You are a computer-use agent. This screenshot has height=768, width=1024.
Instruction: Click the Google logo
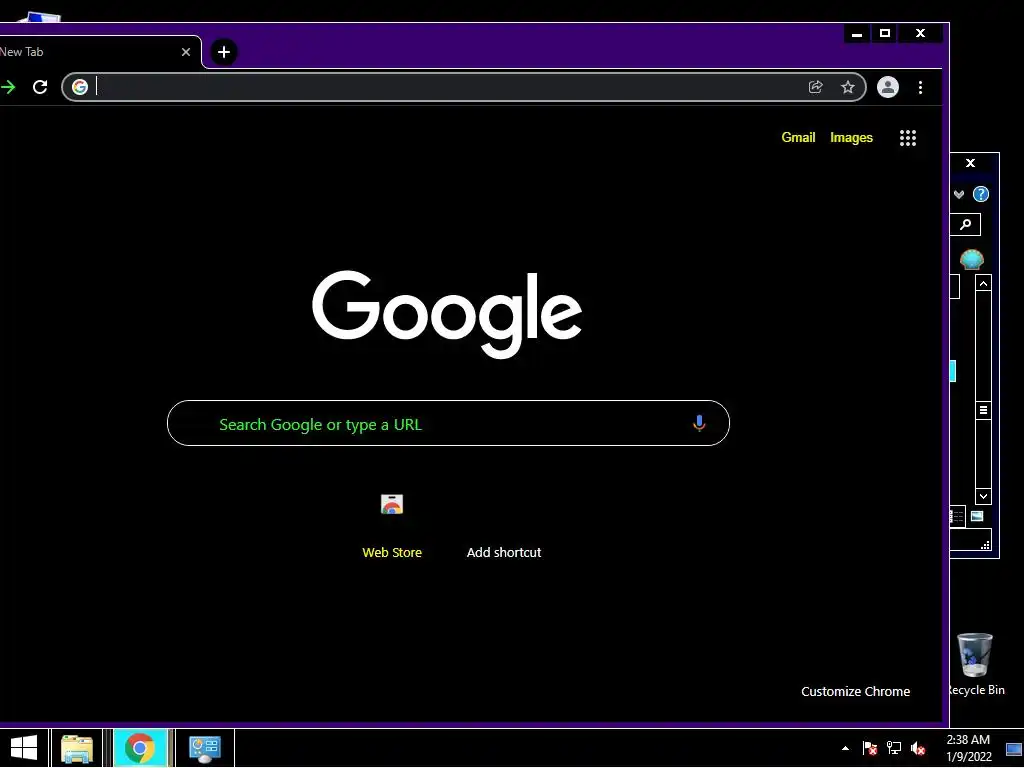click(447, 314)
